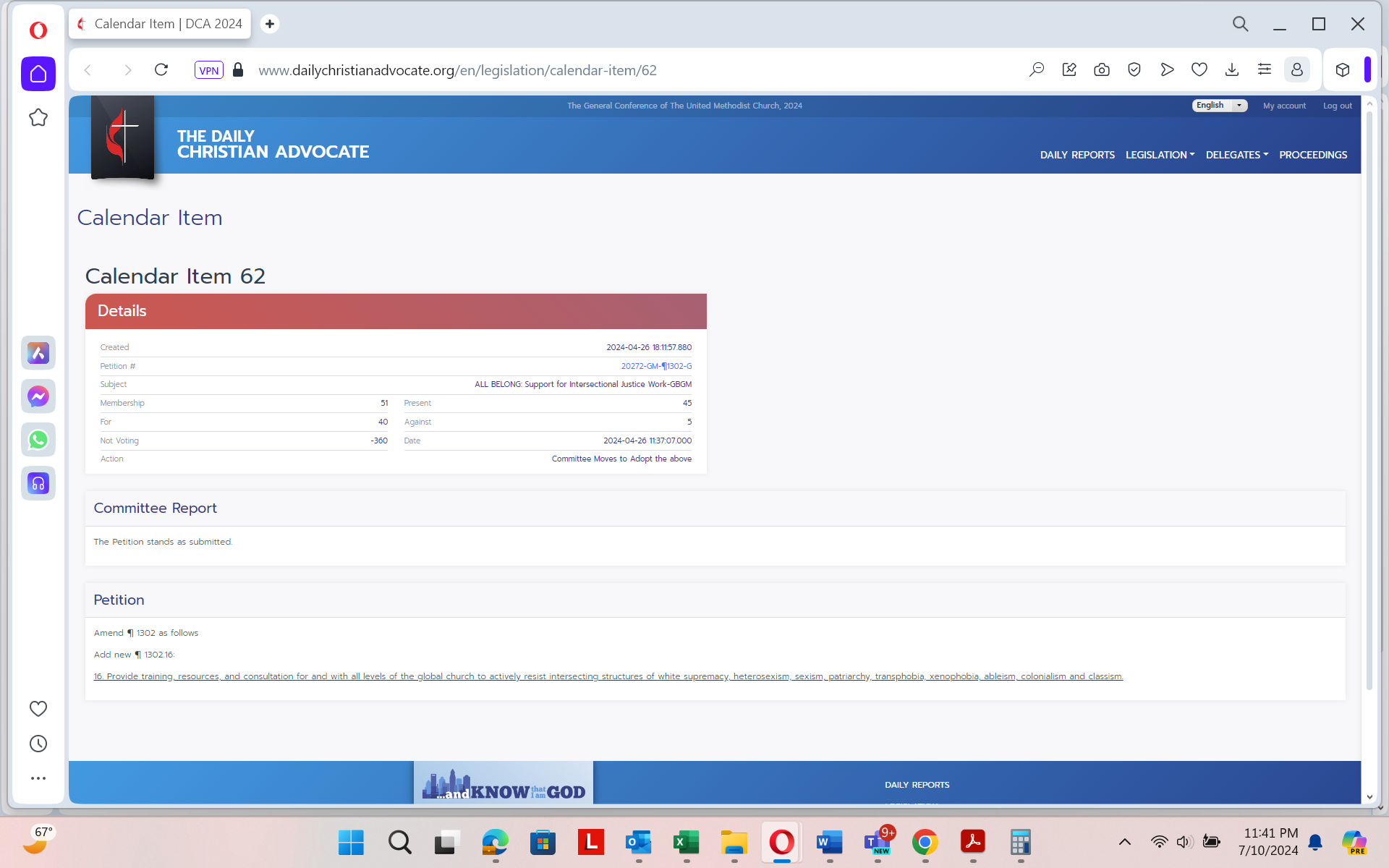Image resolution: width=1389 pixels, height=868 pixels.
Task: Add page to bookmarks heart icon
Action: pyautogui.click(x=1199, y=70)
